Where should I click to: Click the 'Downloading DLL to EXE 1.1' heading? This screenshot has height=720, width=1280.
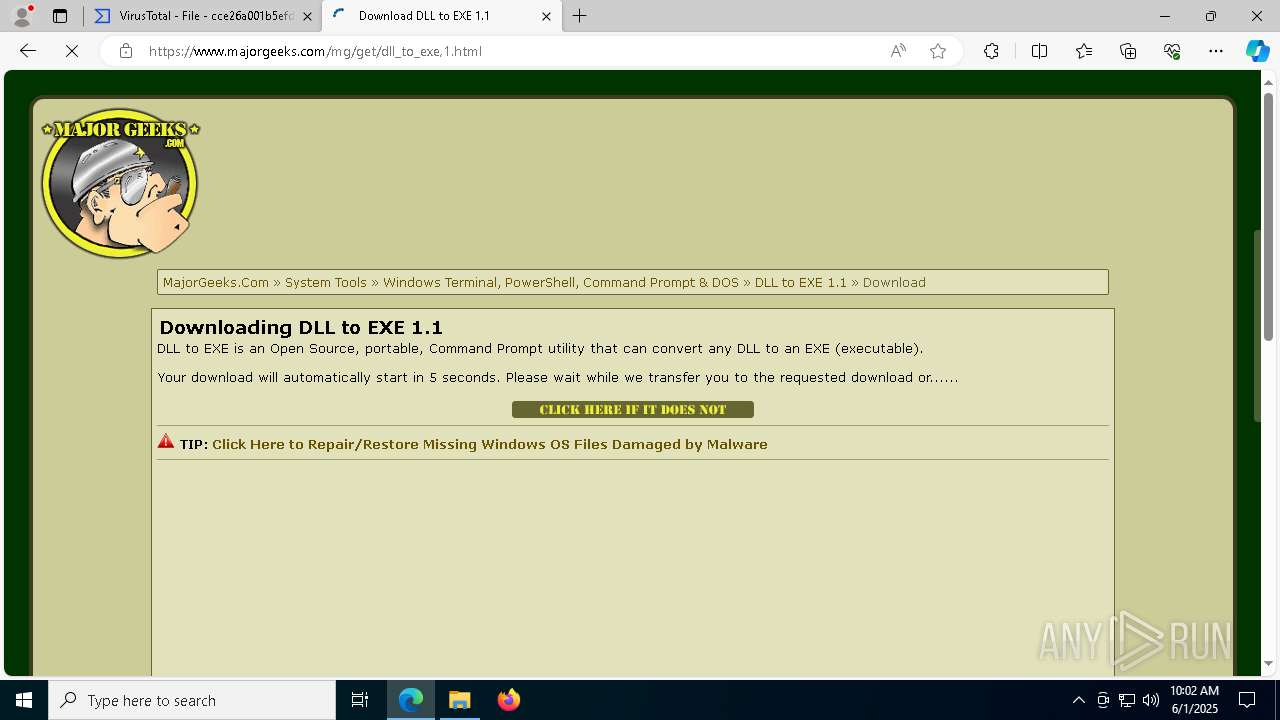tap(301, 327)
